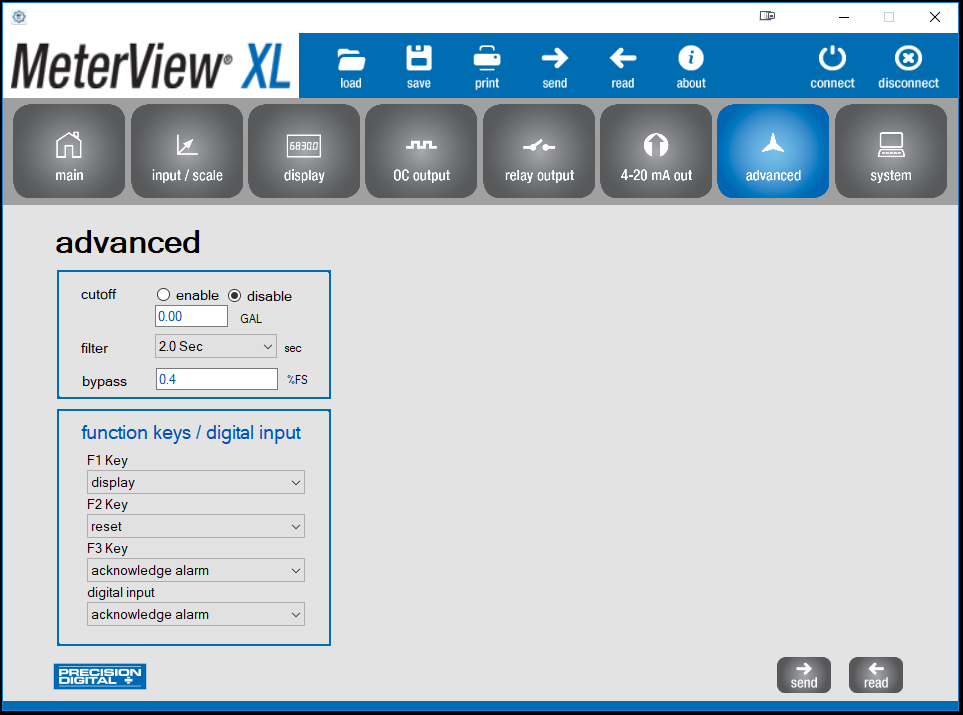
Task: Select the advanced tab
Action: pos(773,151)
